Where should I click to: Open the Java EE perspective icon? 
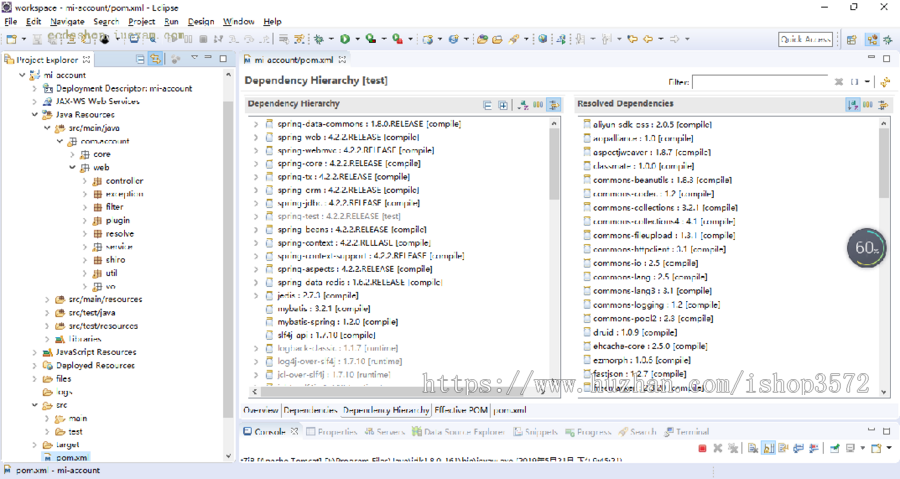pyautogui.click(x=872, y=39)
